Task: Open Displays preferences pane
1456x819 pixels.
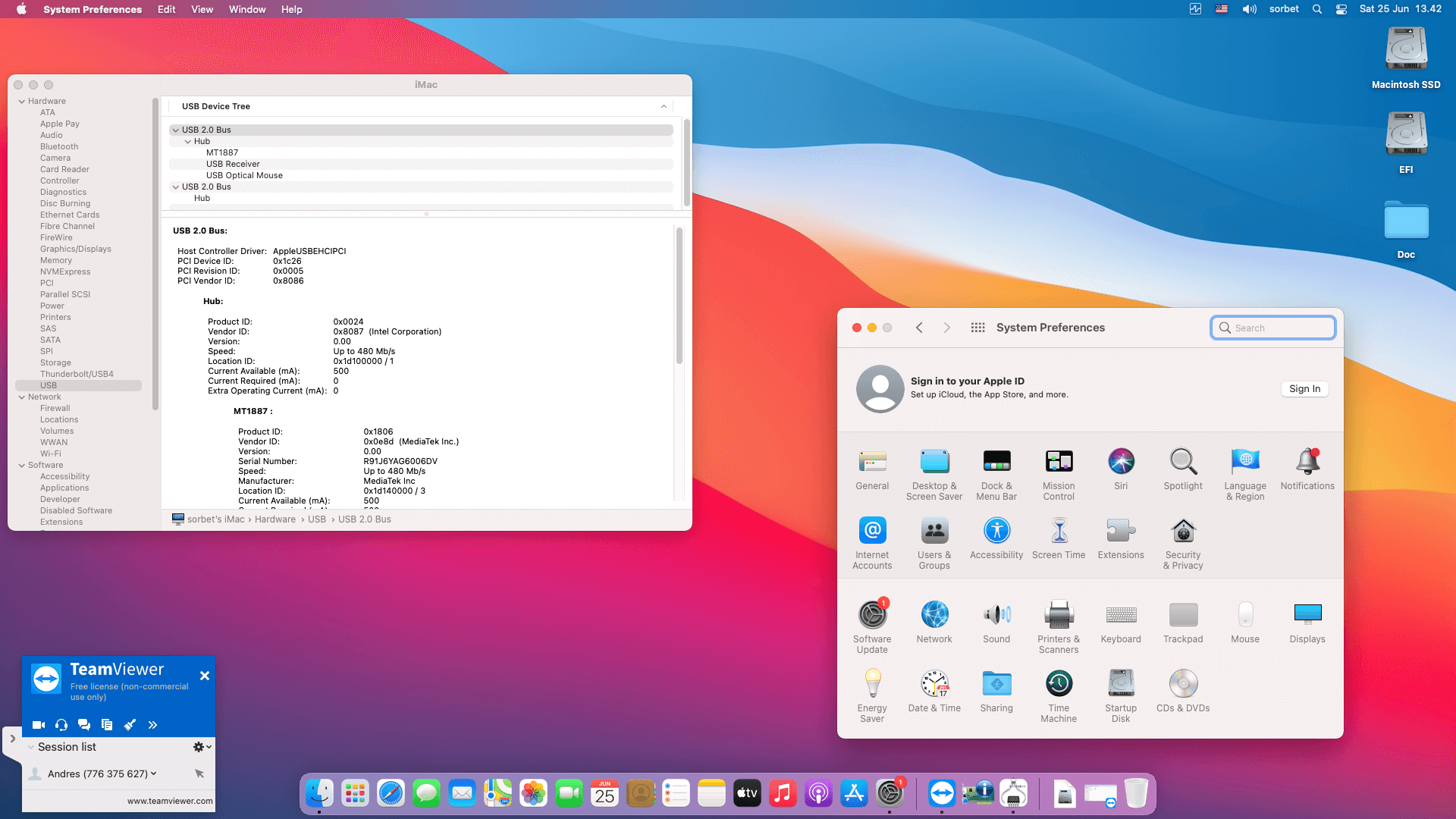Action: [1307, 623]
